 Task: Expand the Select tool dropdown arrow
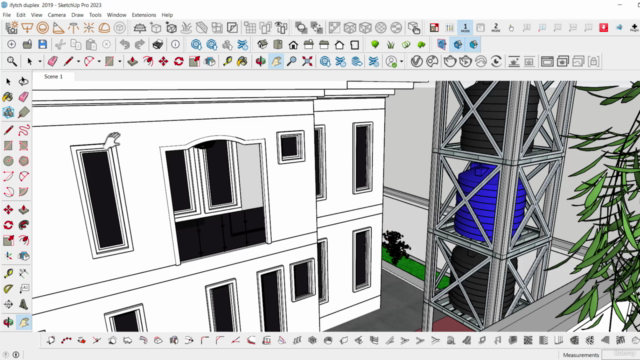[40, 62]
